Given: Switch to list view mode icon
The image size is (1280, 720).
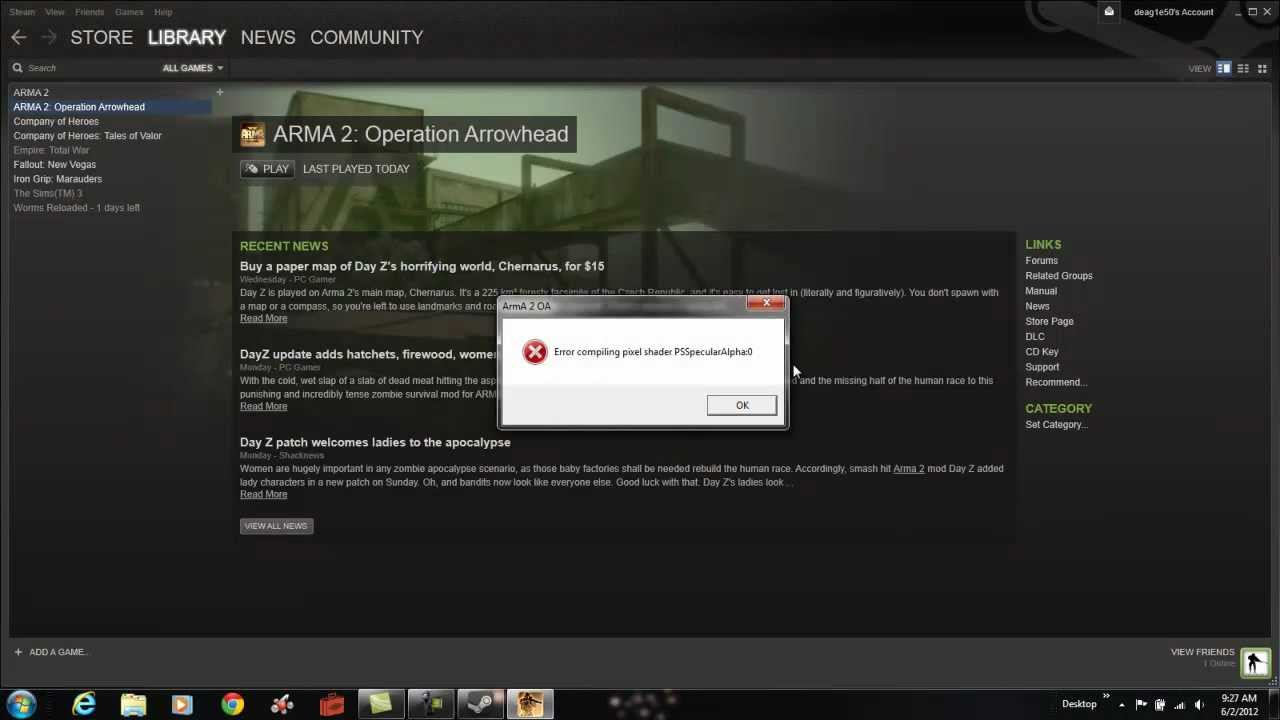Looking at the screenshot, I should click(x=1243, y=68).
